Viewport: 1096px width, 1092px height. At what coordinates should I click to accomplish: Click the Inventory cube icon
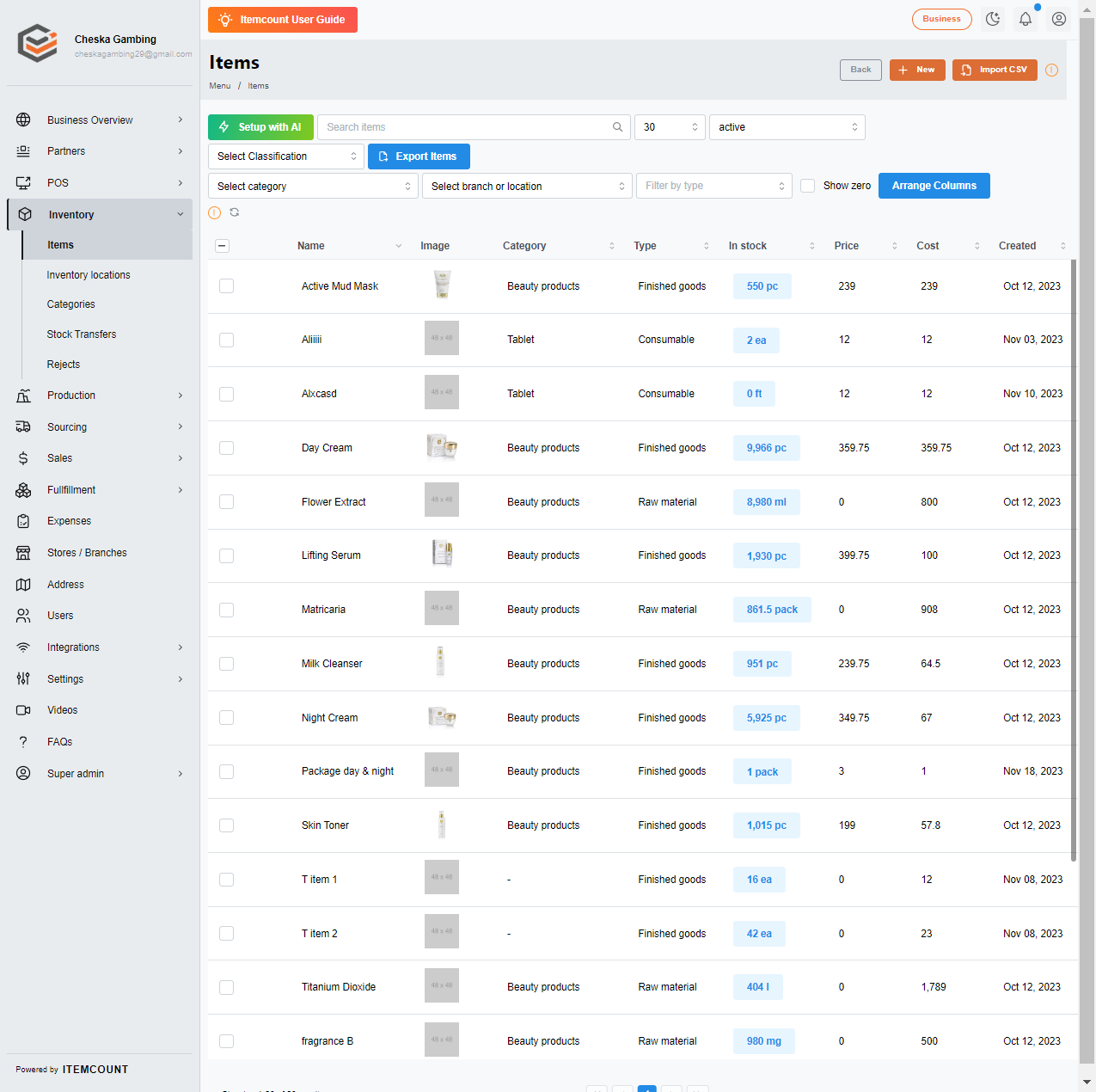[25, 214]
